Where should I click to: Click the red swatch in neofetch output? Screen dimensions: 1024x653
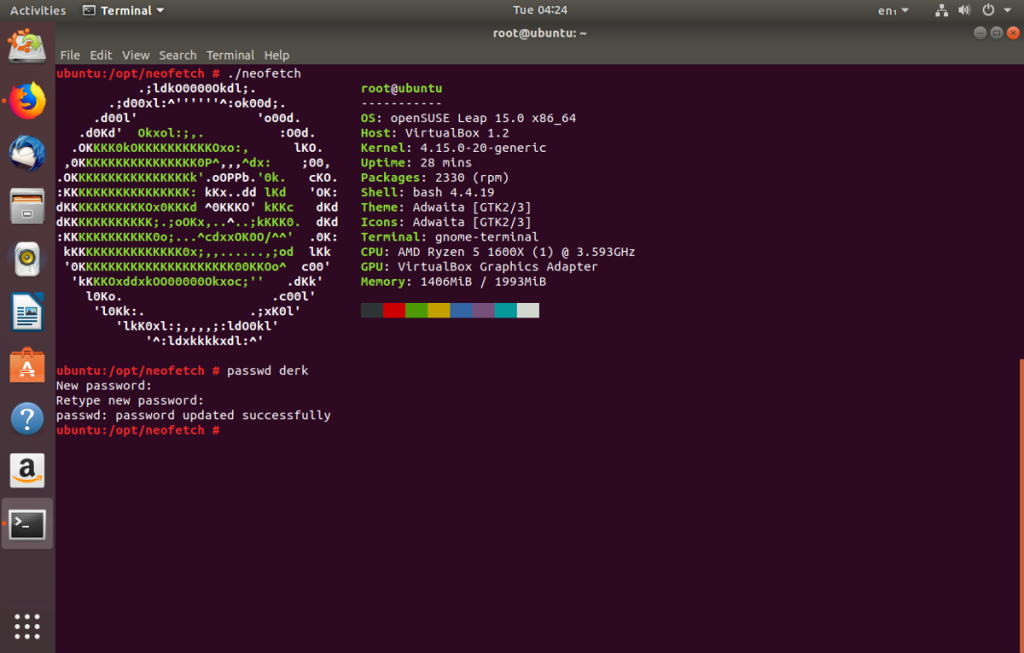click(x=394, y=310)
